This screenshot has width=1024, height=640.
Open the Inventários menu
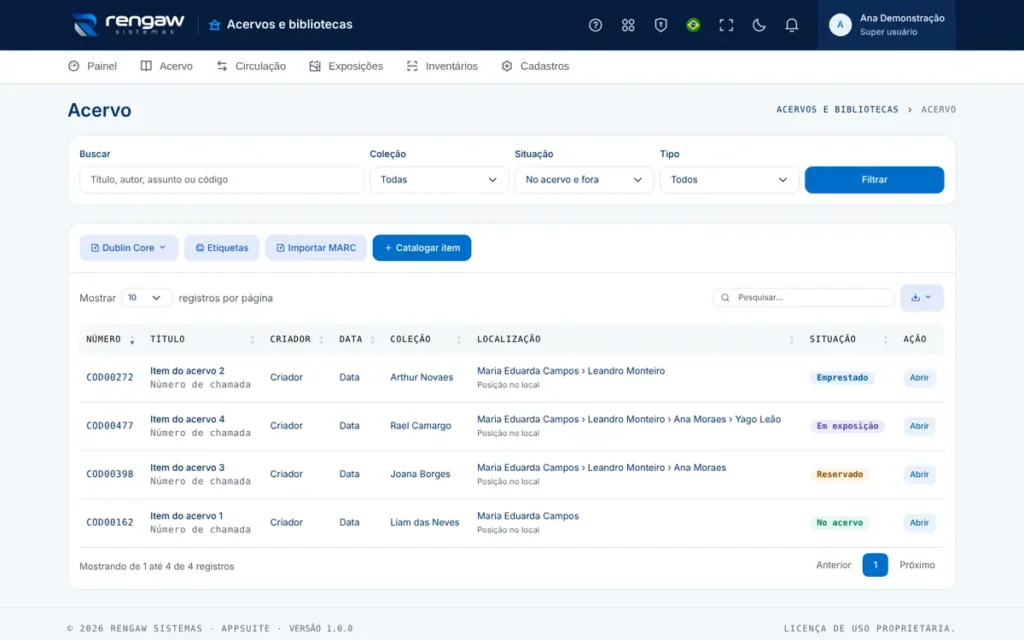pos(442,66)
